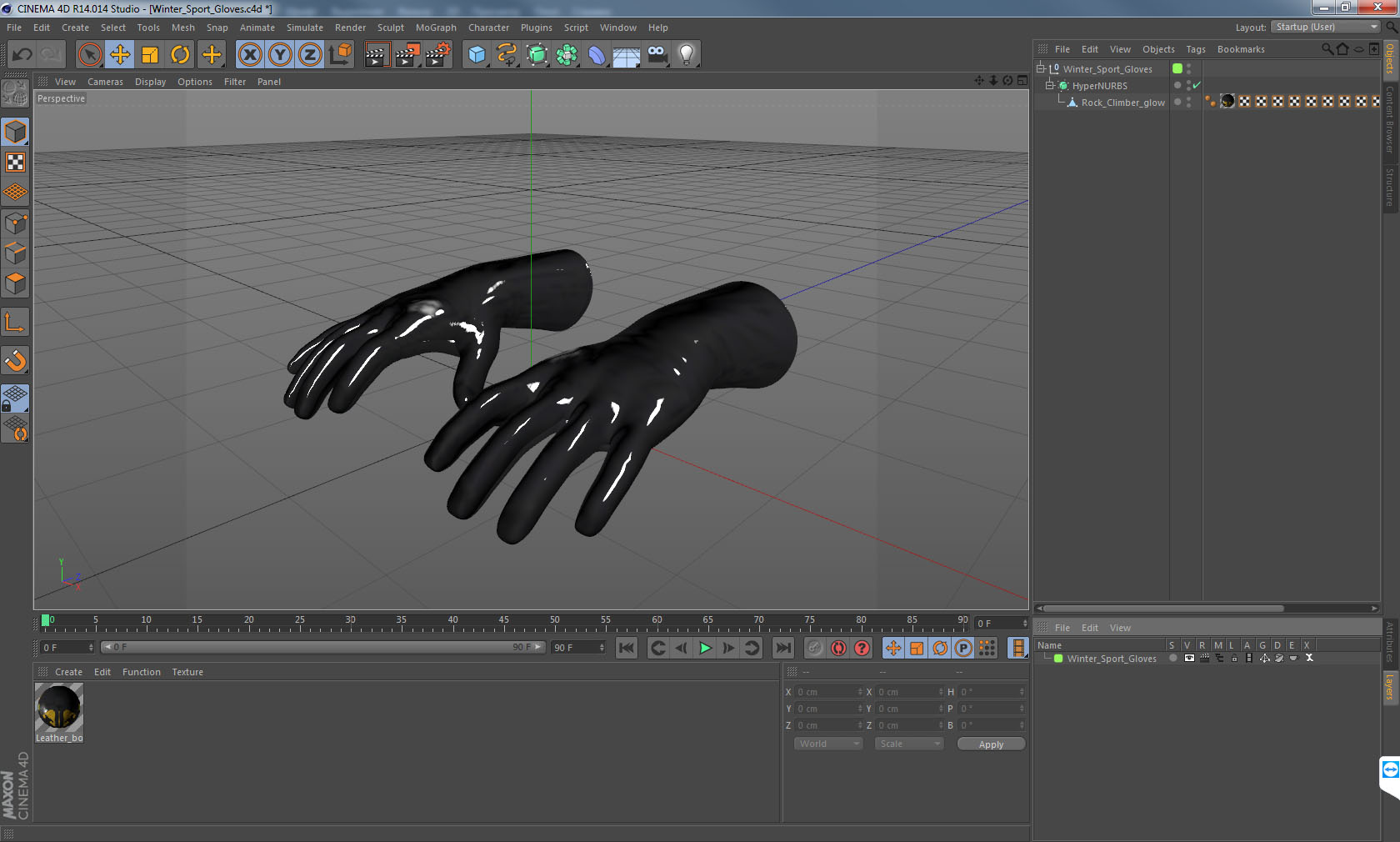Open viewport Display menu

pyautogui.click(x=150, y=82)
